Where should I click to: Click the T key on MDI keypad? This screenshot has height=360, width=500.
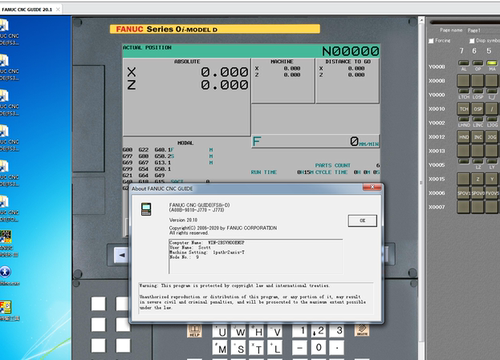tap(257, 348)
